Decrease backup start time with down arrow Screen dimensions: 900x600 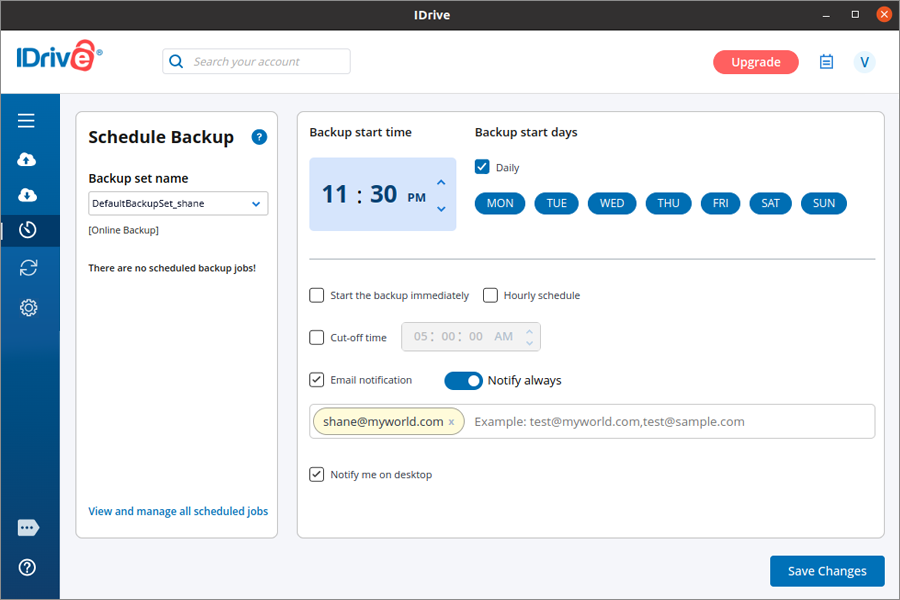441,208
